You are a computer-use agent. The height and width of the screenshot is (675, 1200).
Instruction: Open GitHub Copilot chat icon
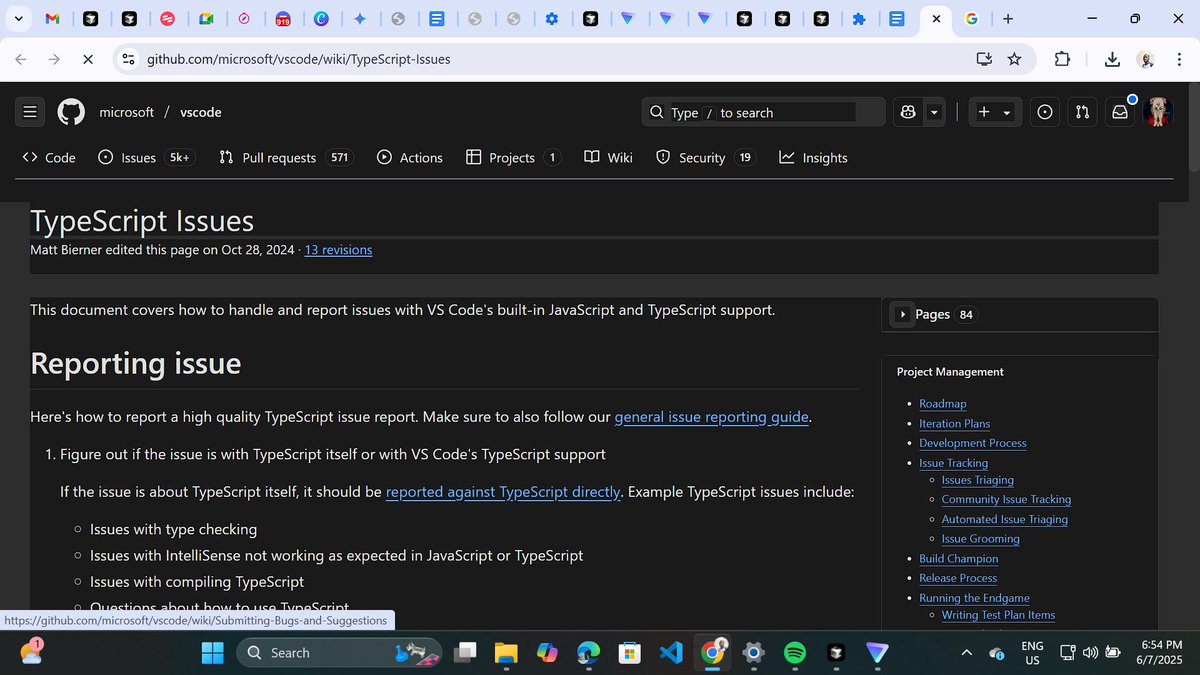pos(908,112)
